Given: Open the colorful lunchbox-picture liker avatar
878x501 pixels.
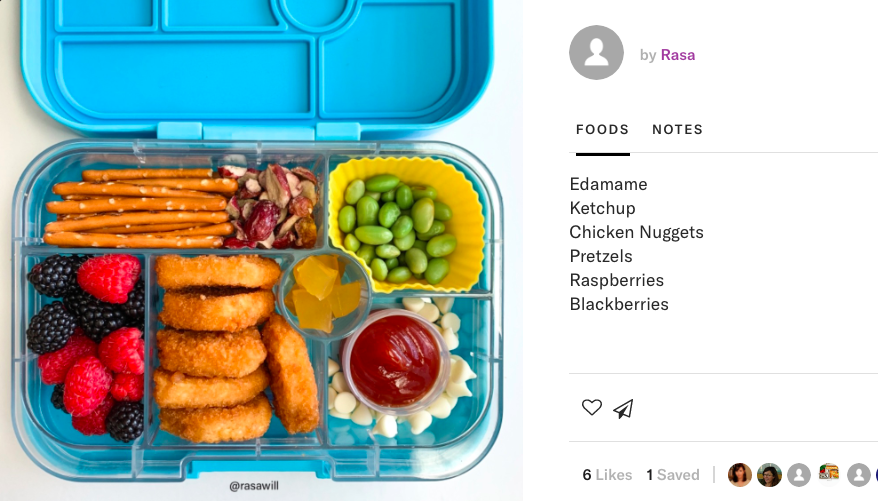Looking at the screenshot, I should click(829, 473).
